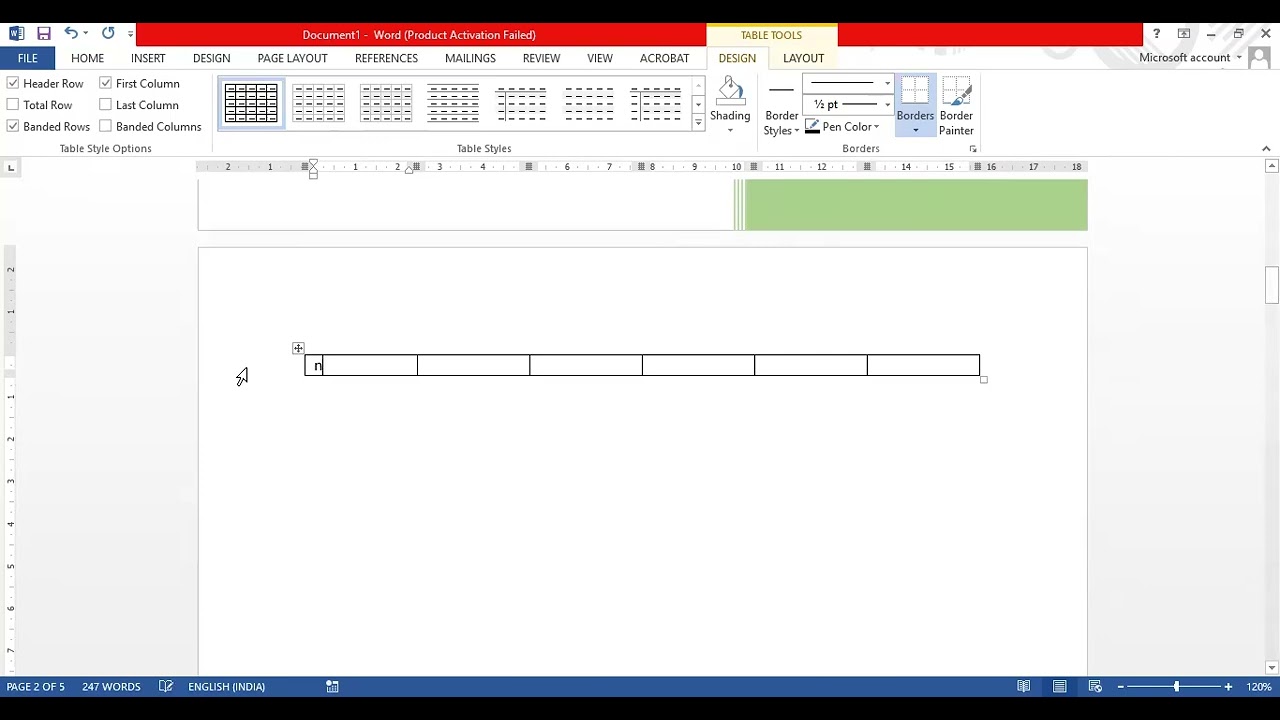Select the first plain Table Grid style
The image size is (1280, 720).
251,103
